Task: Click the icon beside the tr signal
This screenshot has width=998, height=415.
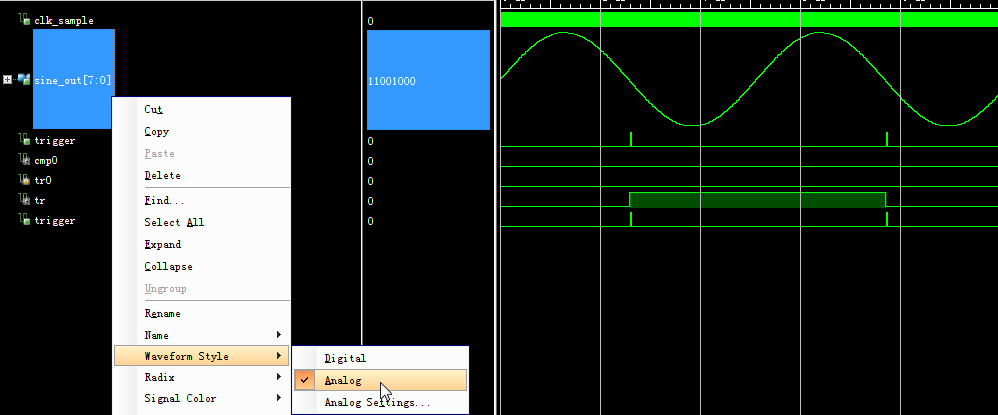Action: tap(25, 200)
